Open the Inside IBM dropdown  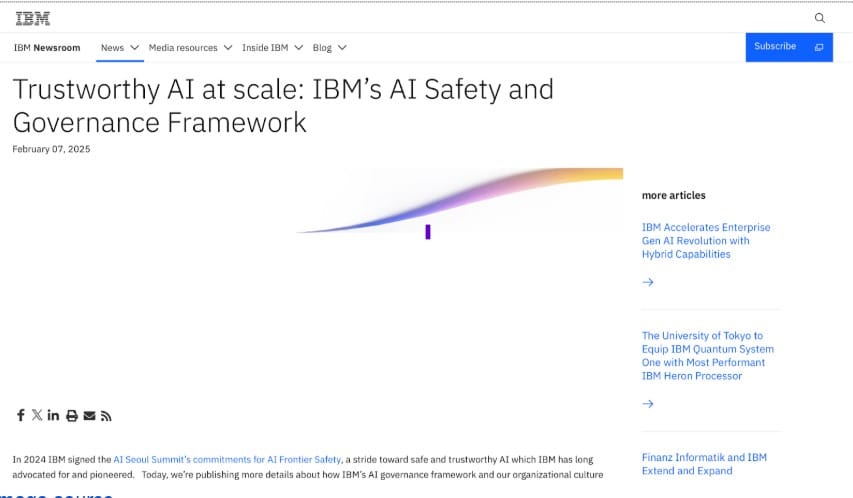(272, 47)
